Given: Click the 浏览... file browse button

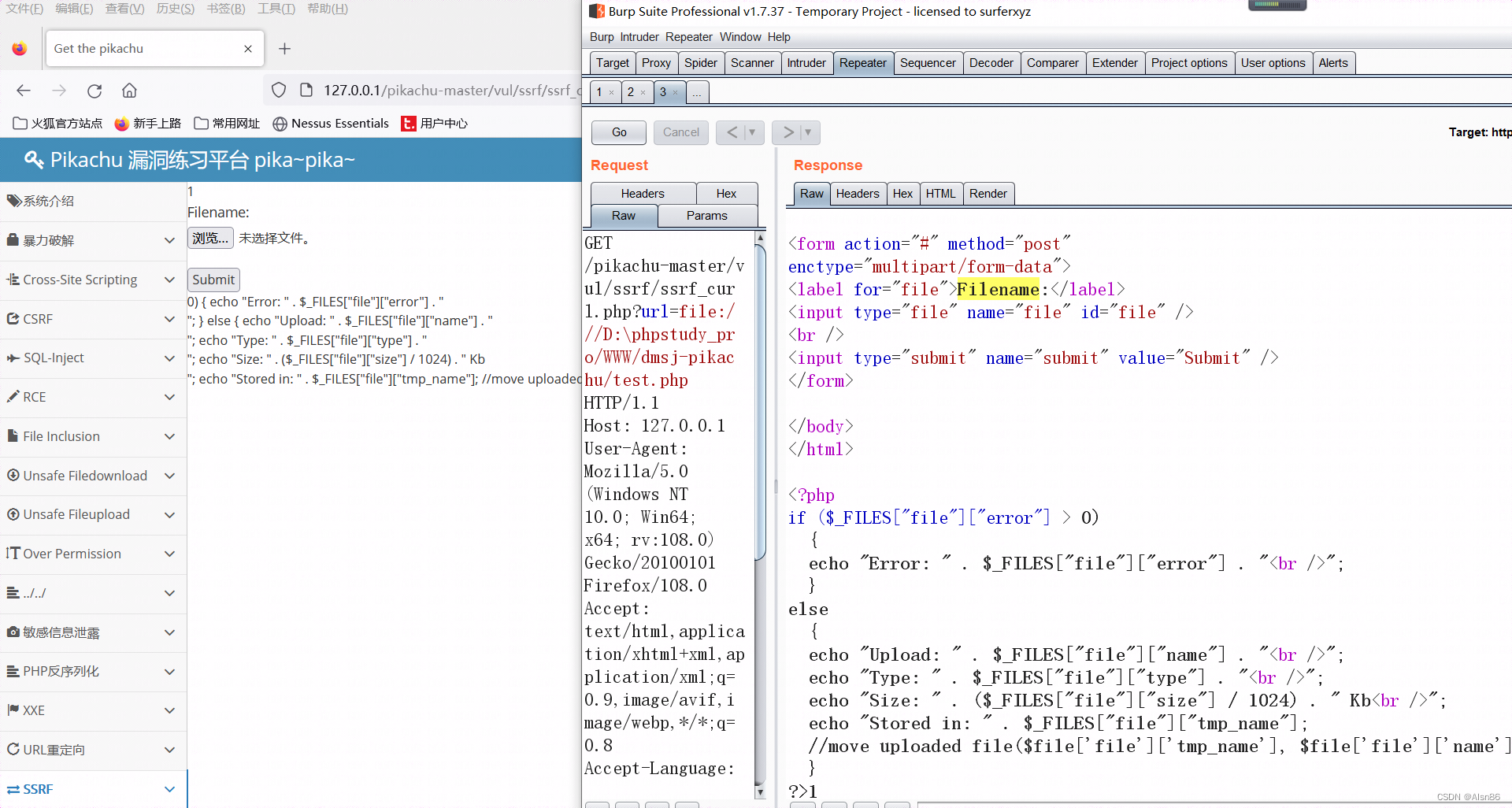Looking at the screenshot, I should tap(210, 238).
